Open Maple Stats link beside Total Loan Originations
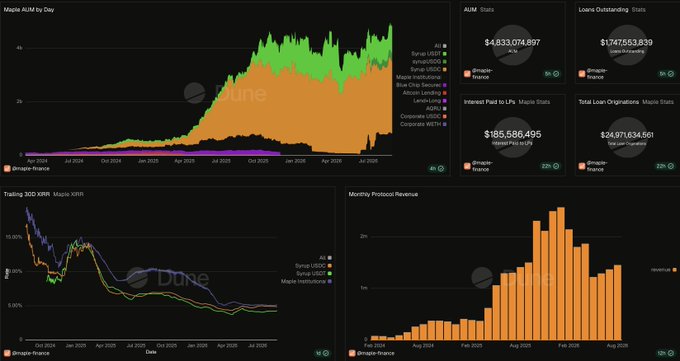Screen dimensions: 680x361 (x=658, y=102)
